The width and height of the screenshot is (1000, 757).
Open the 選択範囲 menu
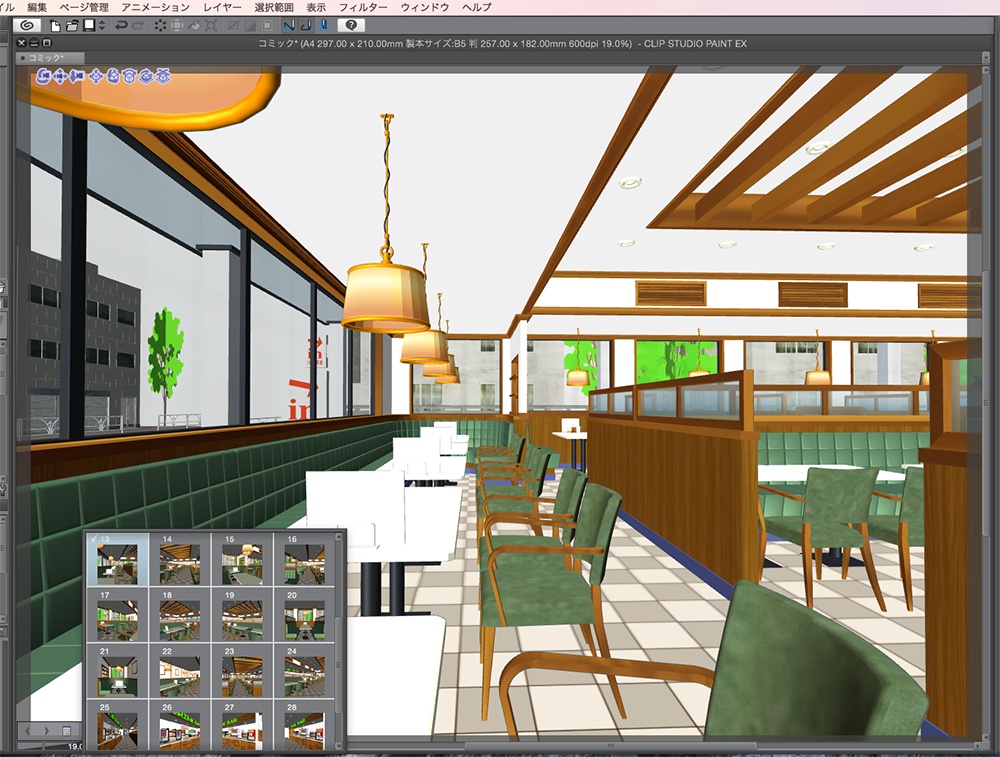(274, 8)
